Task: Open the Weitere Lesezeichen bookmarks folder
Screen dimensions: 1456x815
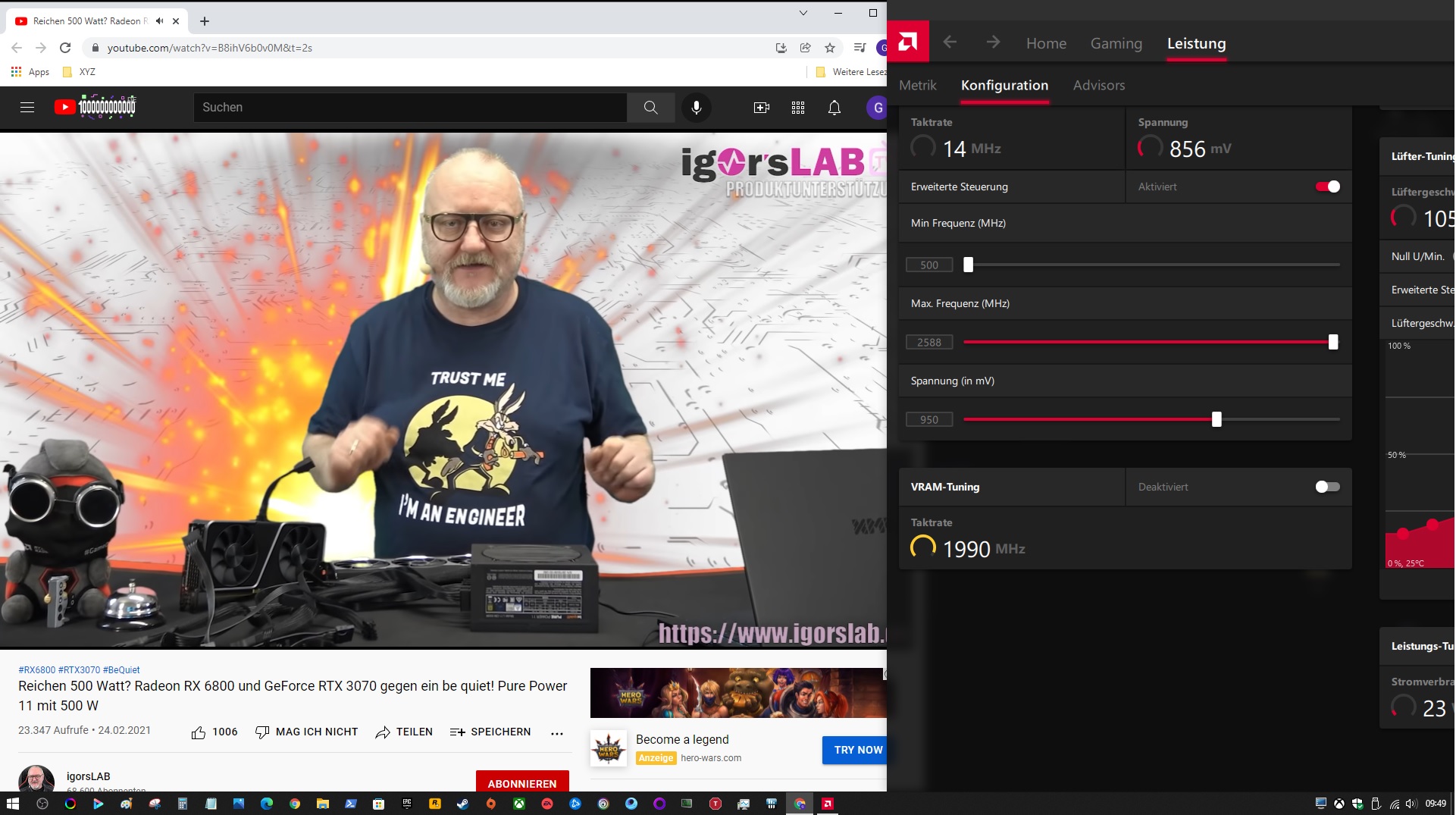Action: (x=850, y=72)
